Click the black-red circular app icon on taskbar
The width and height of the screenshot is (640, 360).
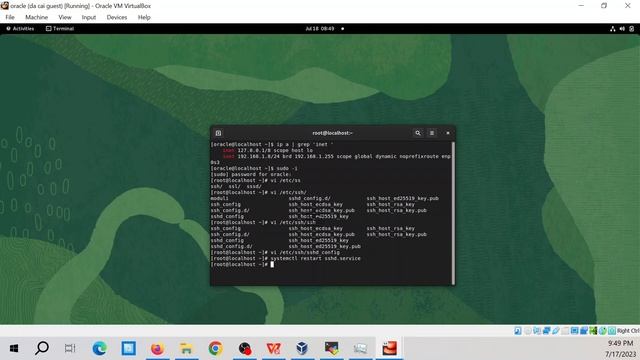(x=244, y=348)
